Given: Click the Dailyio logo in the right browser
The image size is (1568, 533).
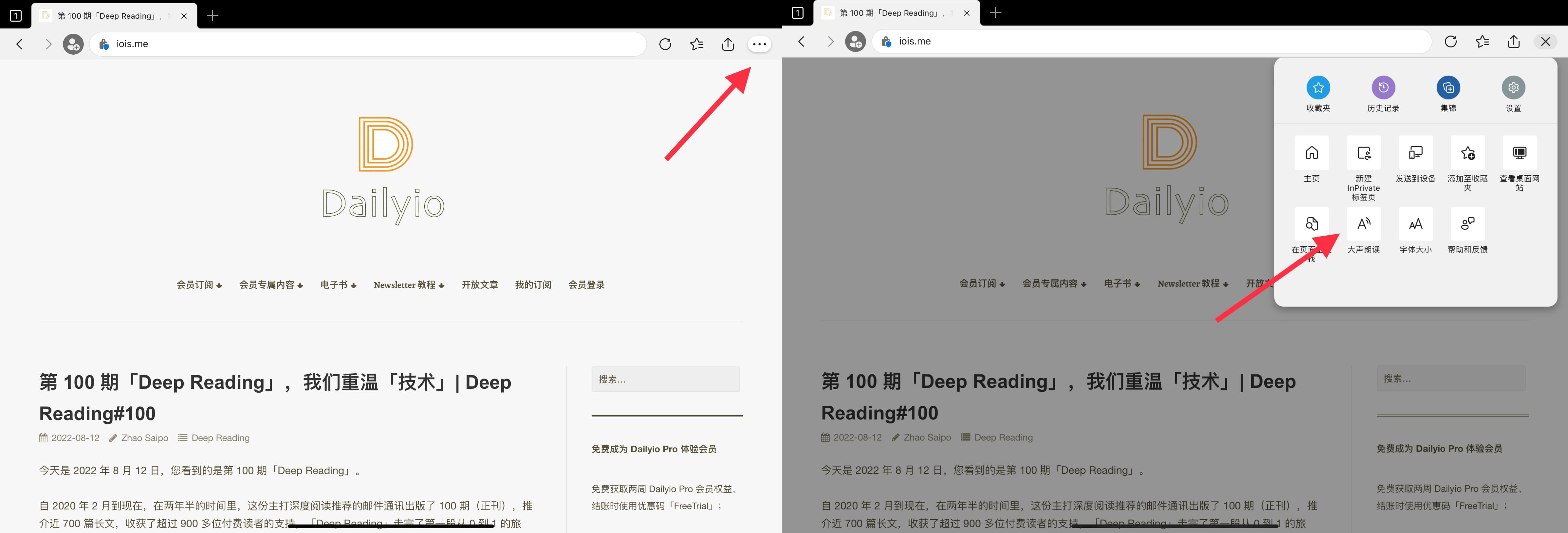Looking at the screenshot, I should tap(1168, 169).
